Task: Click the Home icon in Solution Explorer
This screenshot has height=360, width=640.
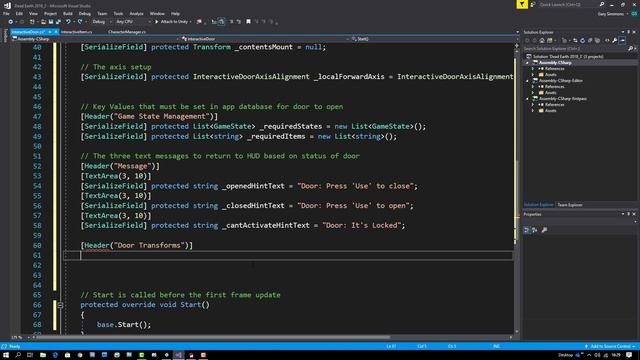Action: tap(542, 40)
